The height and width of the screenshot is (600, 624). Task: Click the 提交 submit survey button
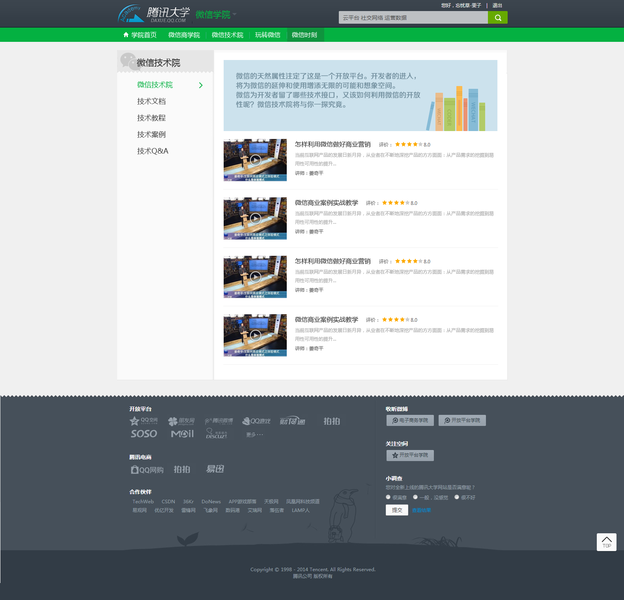pos(397,510)
